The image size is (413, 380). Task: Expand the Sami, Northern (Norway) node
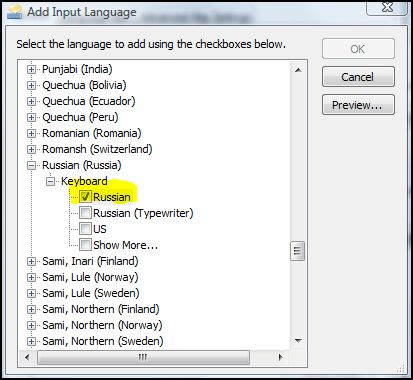pyautogui.click(x=31, y=325)
